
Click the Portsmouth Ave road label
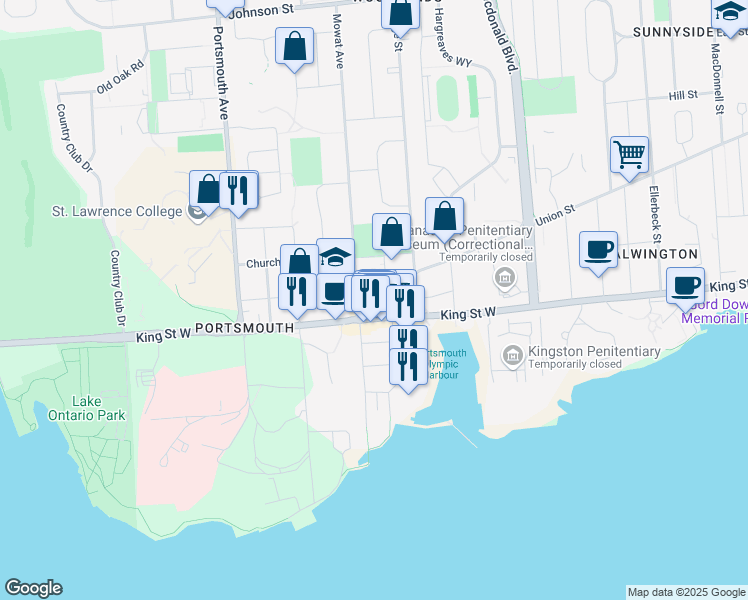pyautogui.click(x=221, y=73)
